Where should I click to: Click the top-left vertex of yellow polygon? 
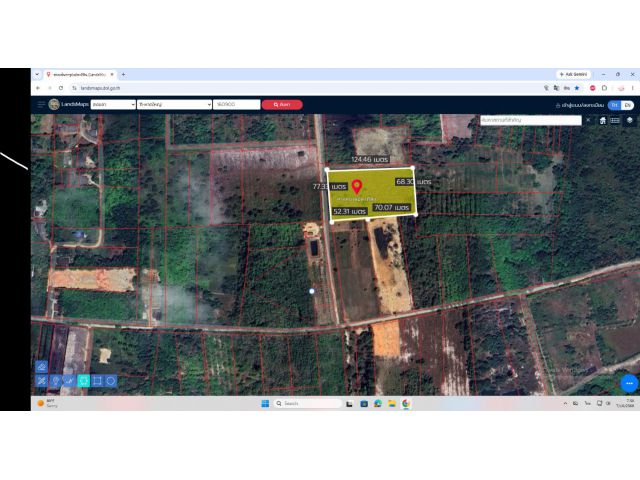pos(327,169)
